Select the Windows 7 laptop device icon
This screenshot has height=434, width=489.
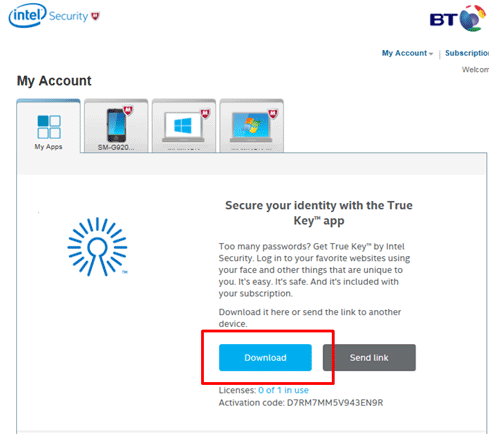coord(251,128)
